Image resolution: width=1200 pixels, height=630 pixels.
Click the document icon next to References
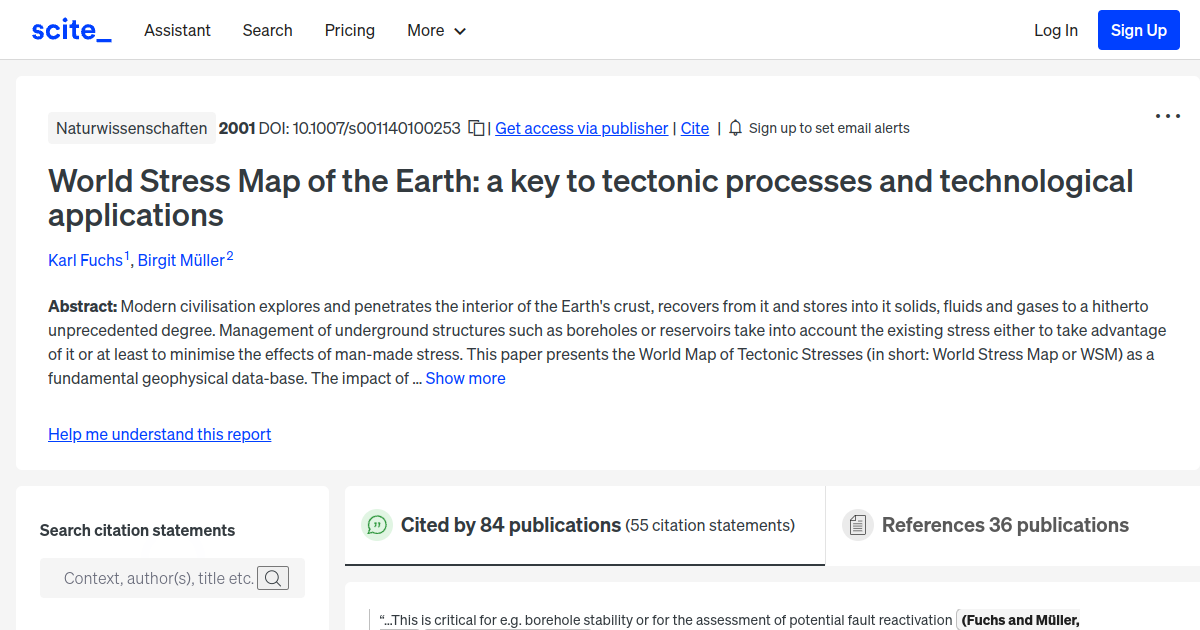click(858, 524)
